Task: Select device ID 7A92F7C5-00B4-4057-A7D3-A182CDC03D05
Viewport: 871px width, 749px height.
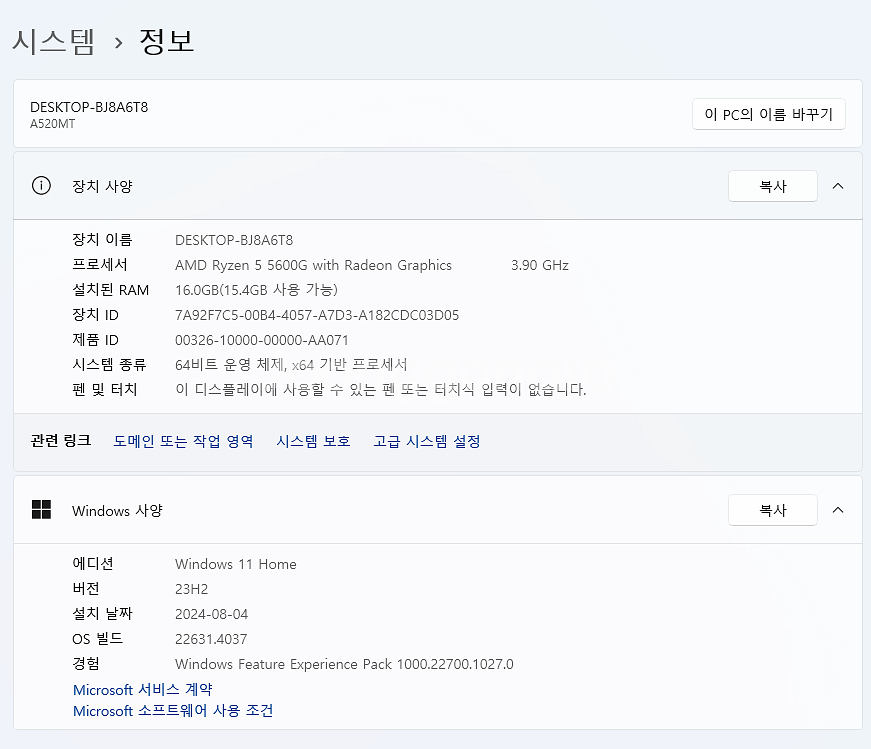Action: coord(317,315)
